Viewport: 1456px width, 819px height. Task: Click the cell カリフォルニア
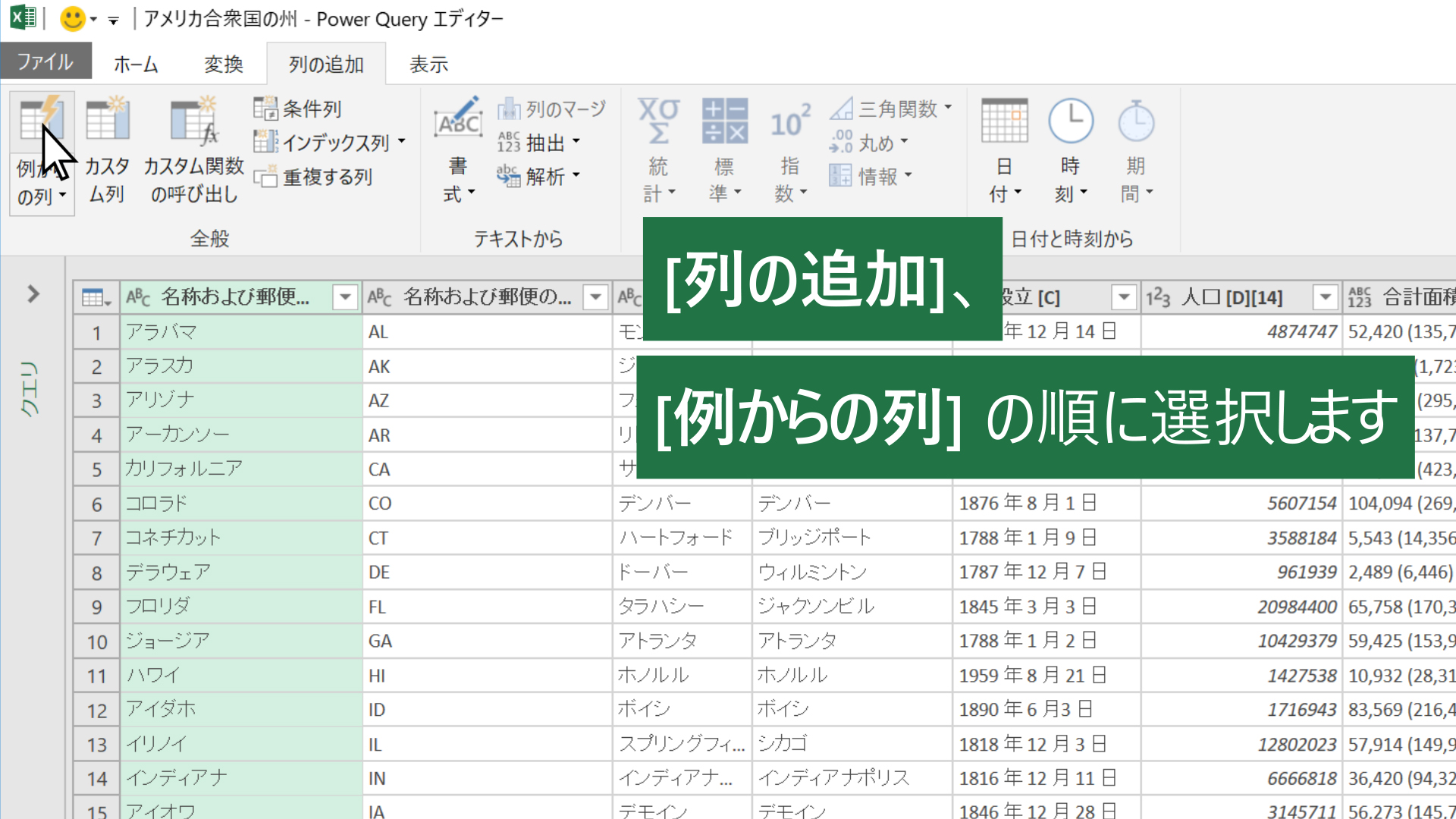pos(241,469)
